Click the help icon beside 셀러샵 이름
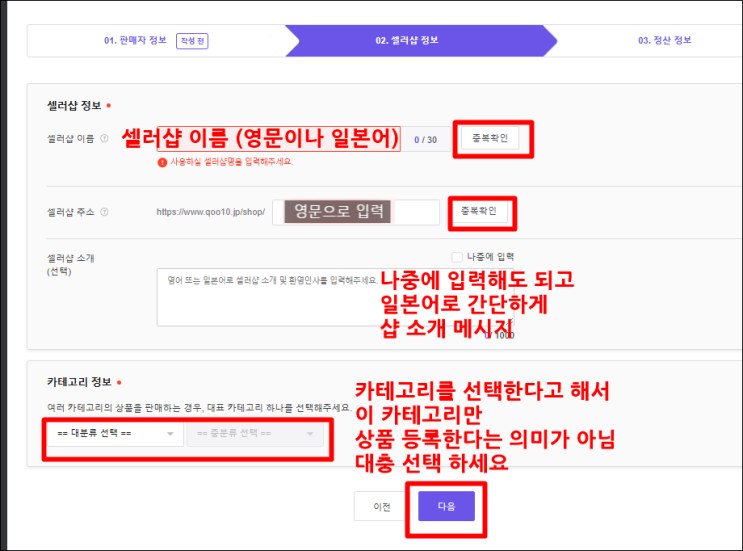743x551 pixels. click(104, 138)
